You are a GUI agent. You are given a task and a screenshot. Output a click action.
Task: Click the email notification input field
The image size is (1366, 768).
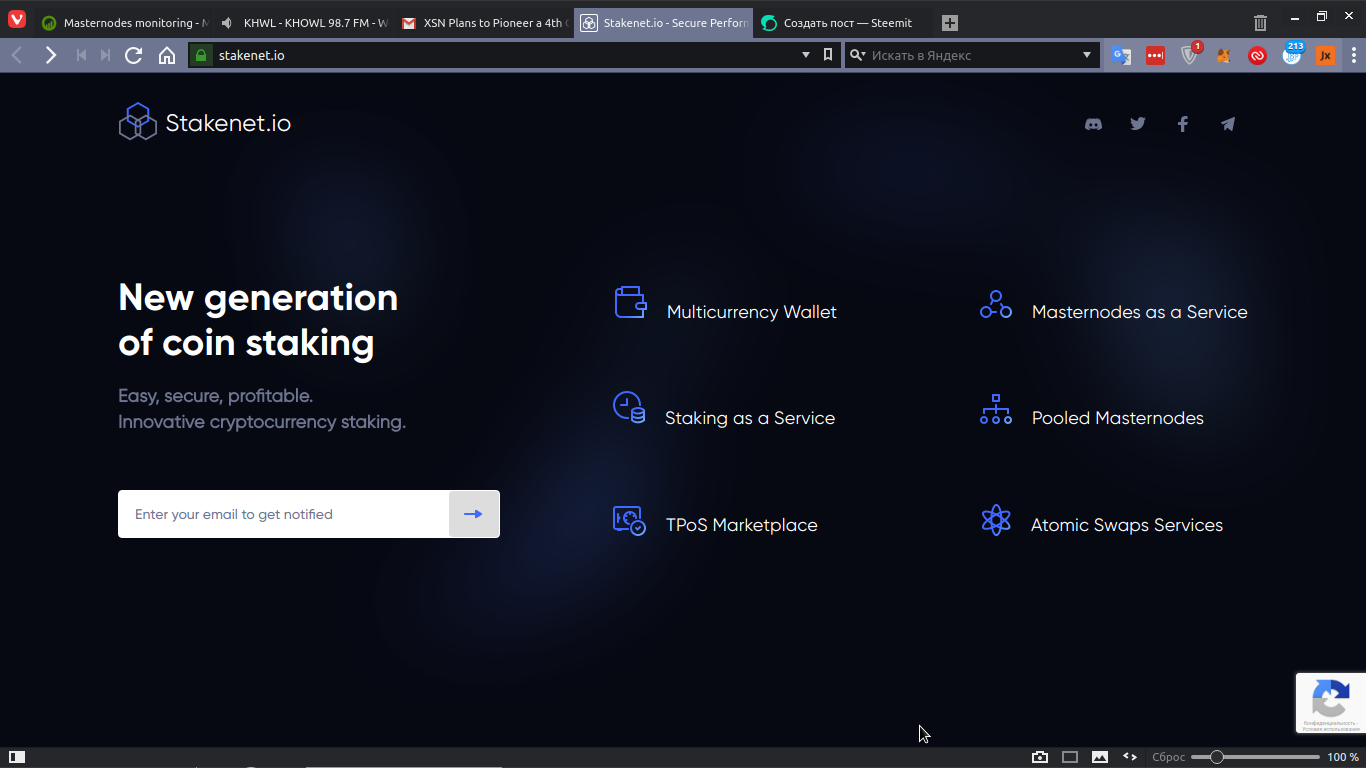coord(284,514)
